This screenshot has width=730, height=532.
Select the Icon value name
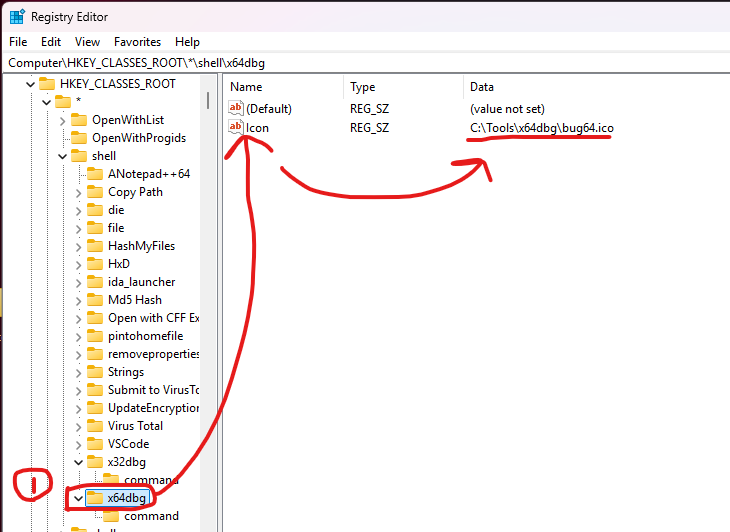pos(257,128)
